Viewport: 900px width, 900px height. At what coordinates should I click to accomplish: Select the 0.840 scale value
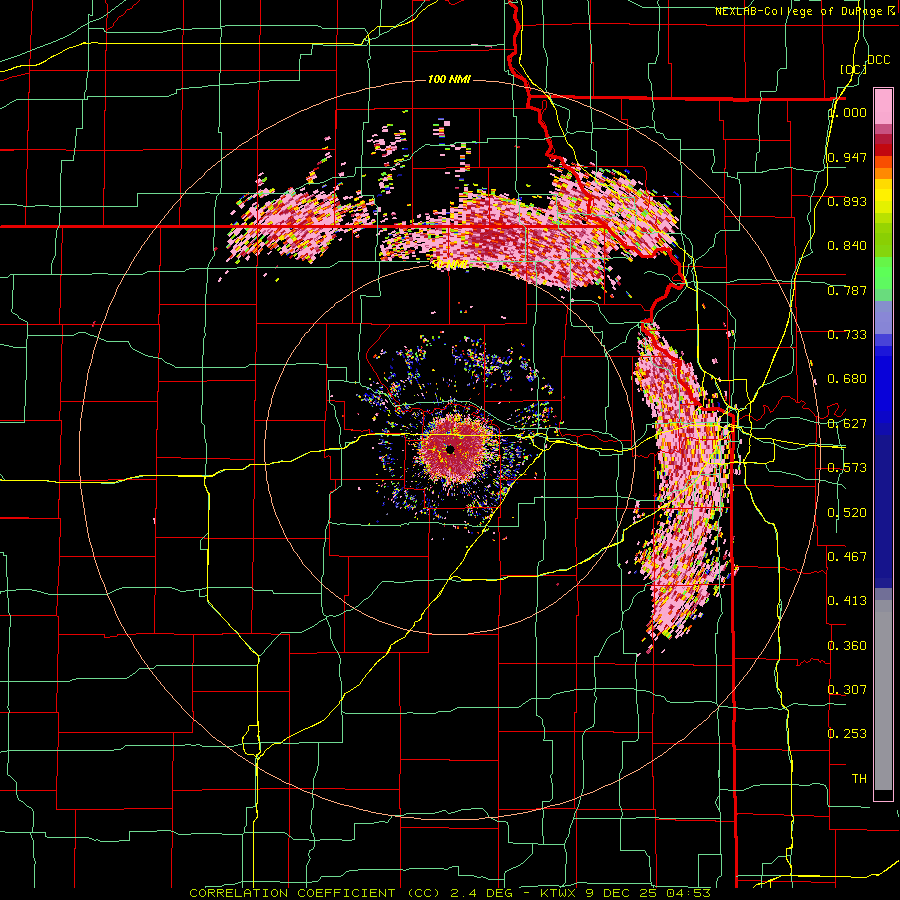[x=847, y=246]
